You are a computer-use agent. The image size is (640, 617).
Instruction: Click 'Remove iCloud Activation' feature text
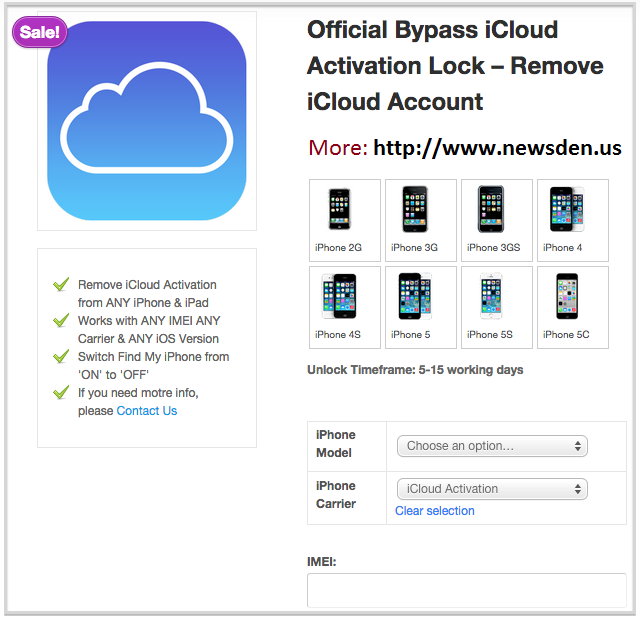[x=147, y=285]
